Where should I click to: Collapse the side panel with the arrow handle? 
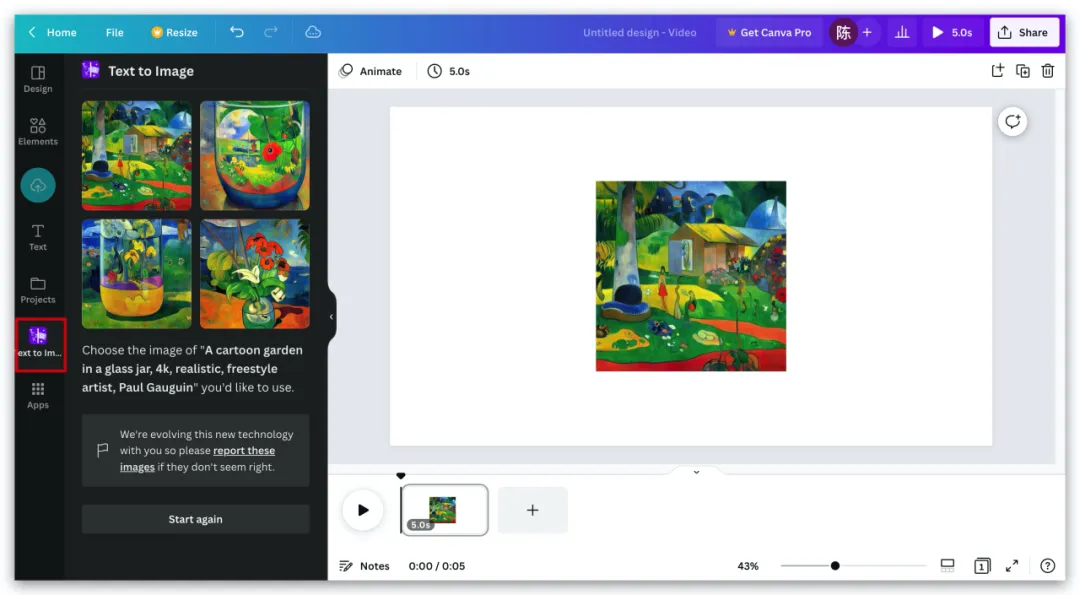click(331, 317)
